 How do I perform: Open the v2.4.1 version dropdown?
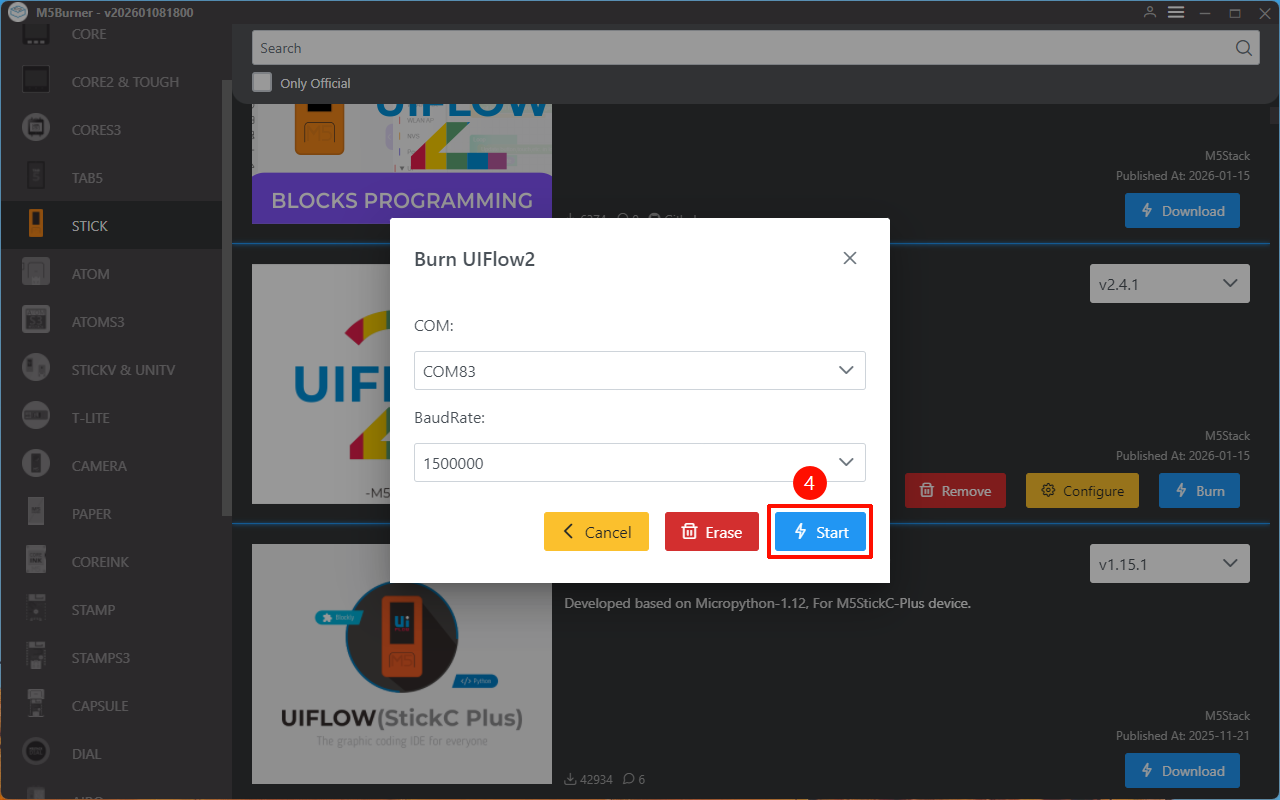pos(1169,284)
